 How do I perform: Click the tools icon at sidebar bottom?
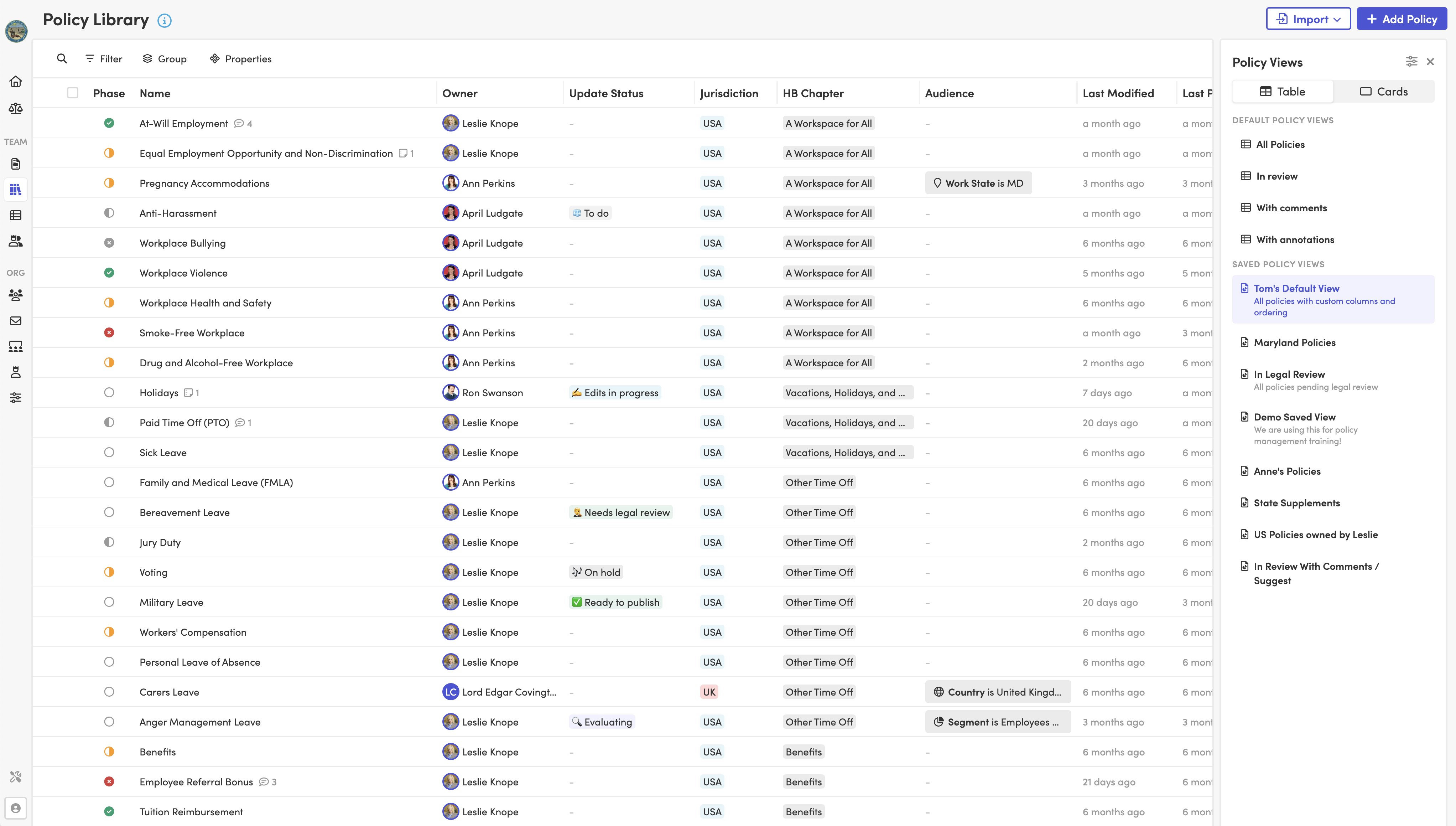(x=16, y=776)
